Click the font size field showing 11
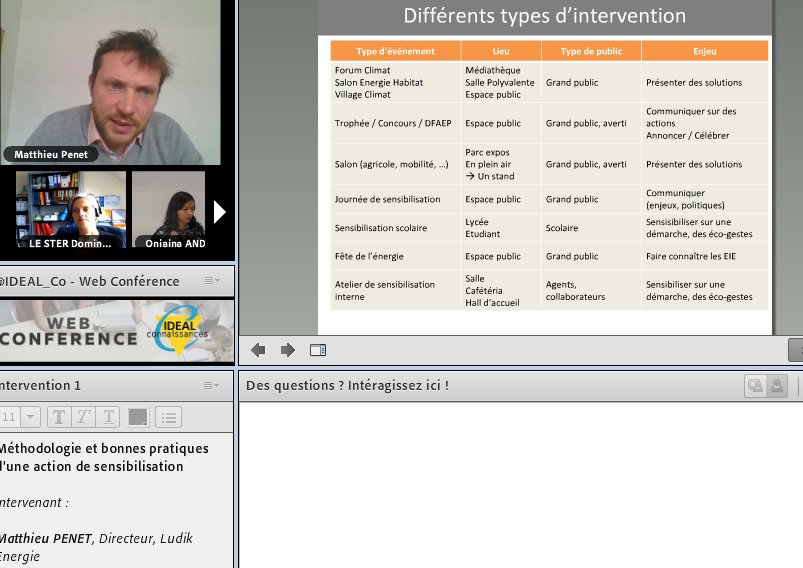This screenshot has height=568, width=803. click(x=9, y=417)
